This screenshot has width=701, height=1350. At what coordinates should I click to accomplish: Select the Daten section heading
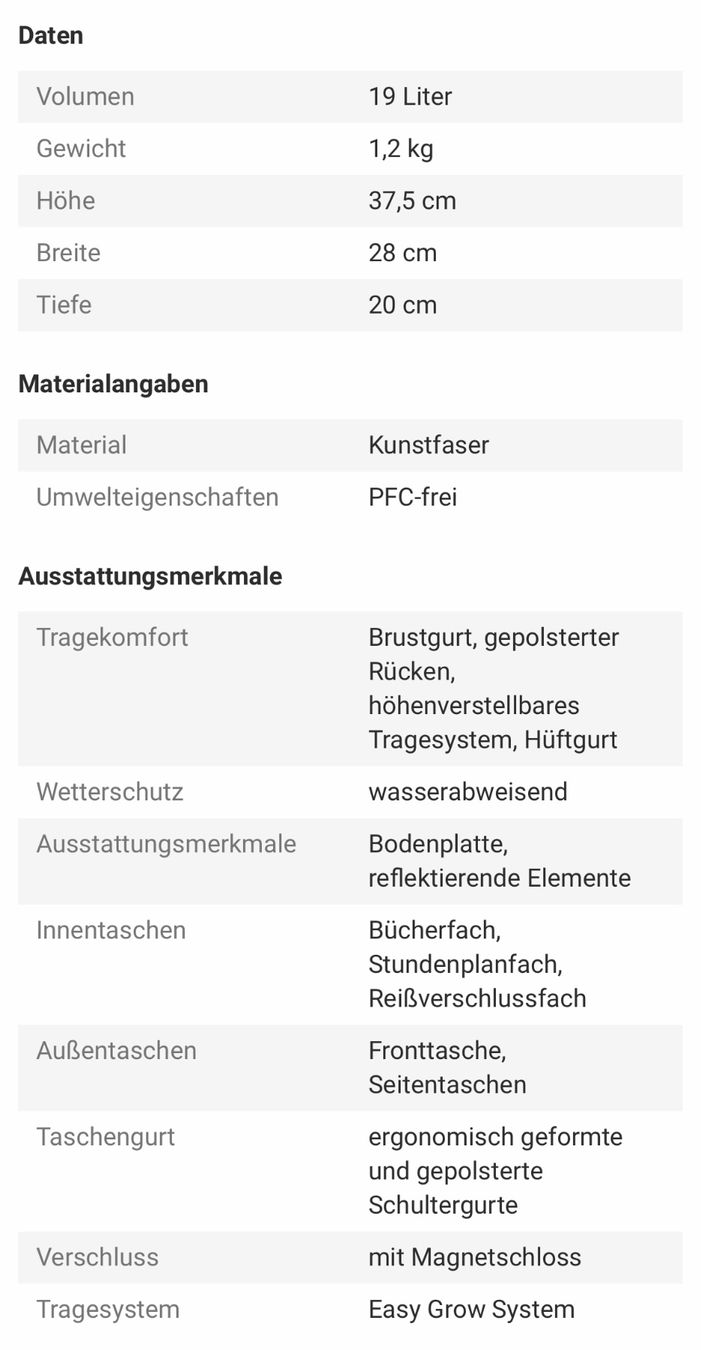(51, 36)
